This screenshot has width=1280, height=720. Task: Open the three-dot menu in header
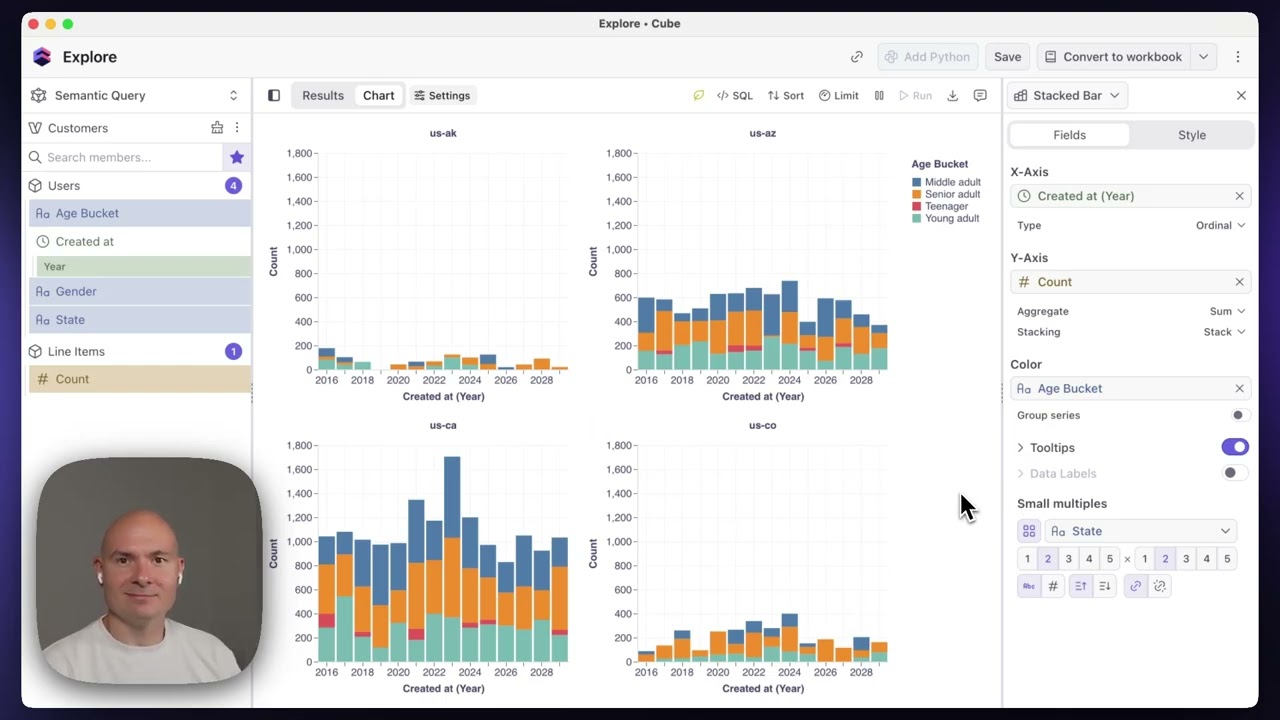[x=1238, y=57]
